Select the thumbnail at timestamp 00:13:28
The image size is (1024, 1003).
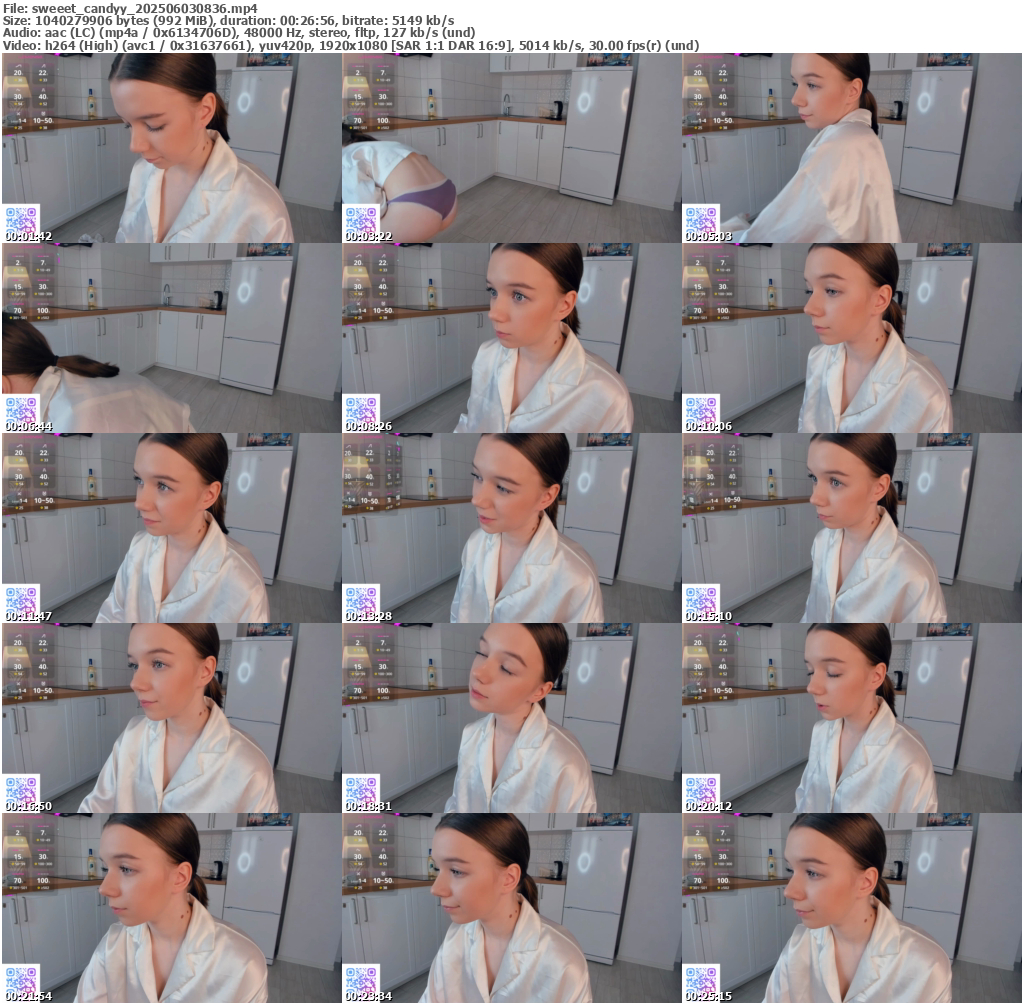511,528
